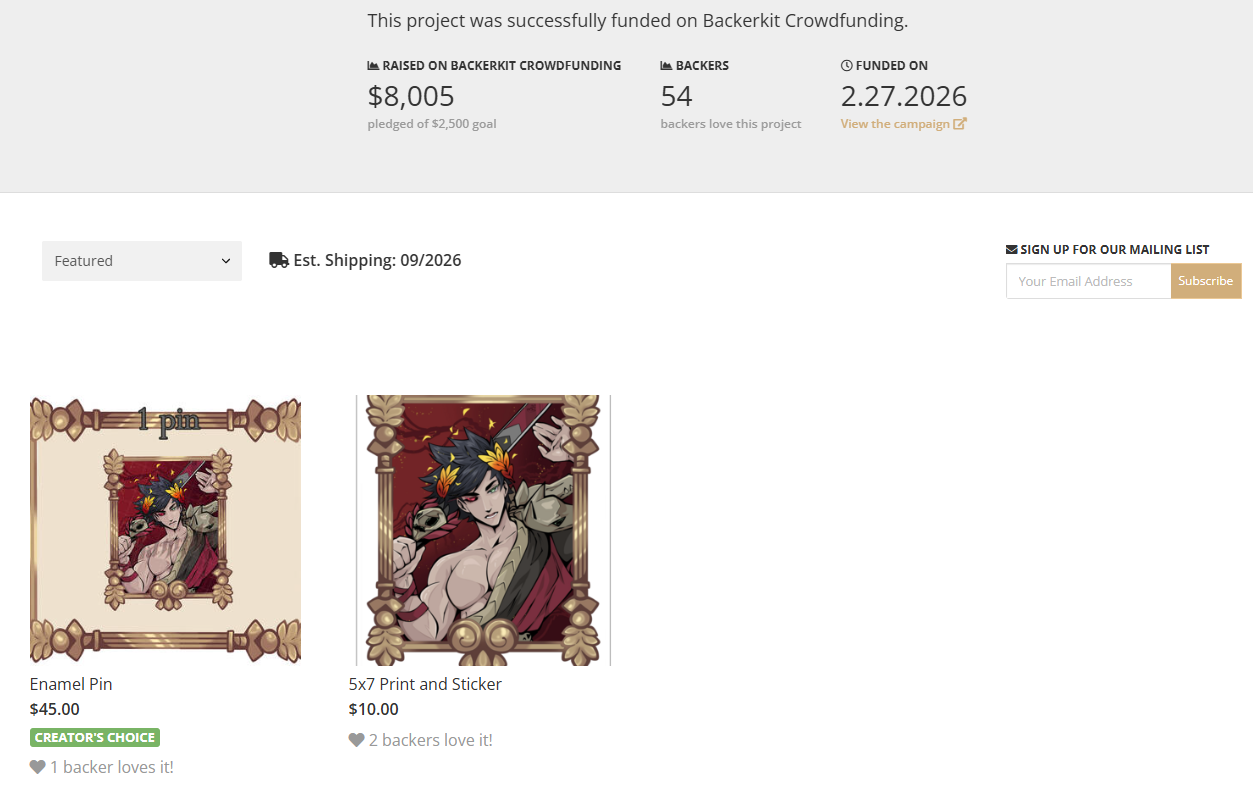
Task: Click the Est. Shipping 09/2026 text
Action: click(377, 260)
